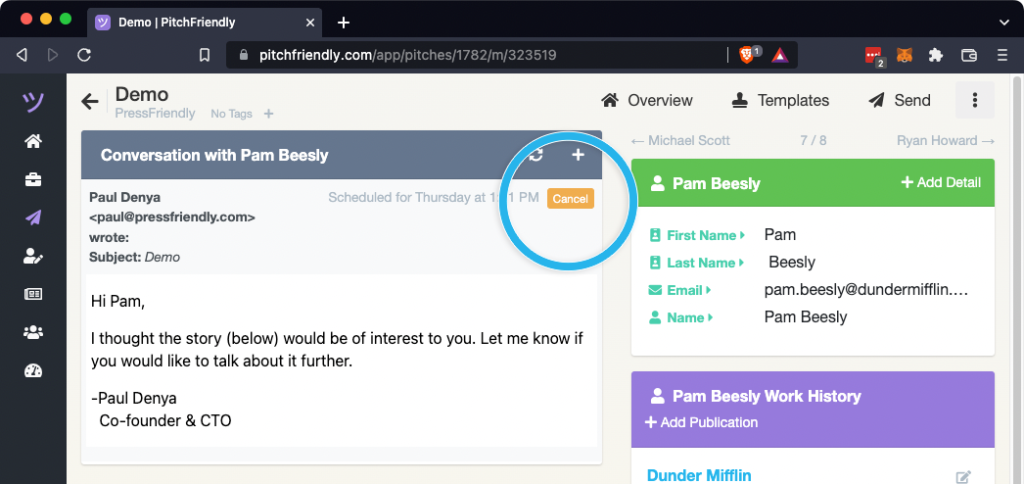Click the site lock icon in address bar

coord(244,56)
